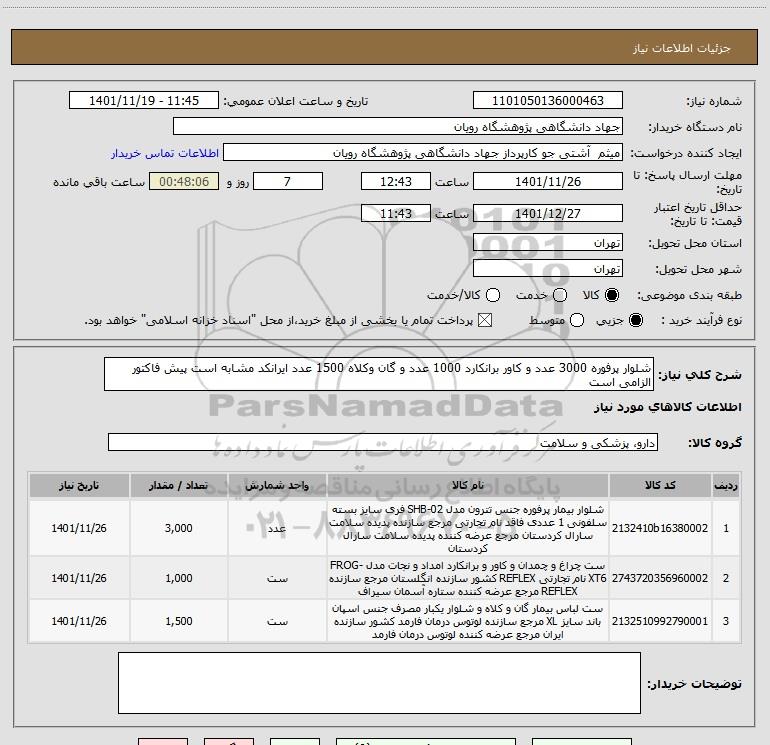Click the واحد شمارش column header

tap(277, 485)
